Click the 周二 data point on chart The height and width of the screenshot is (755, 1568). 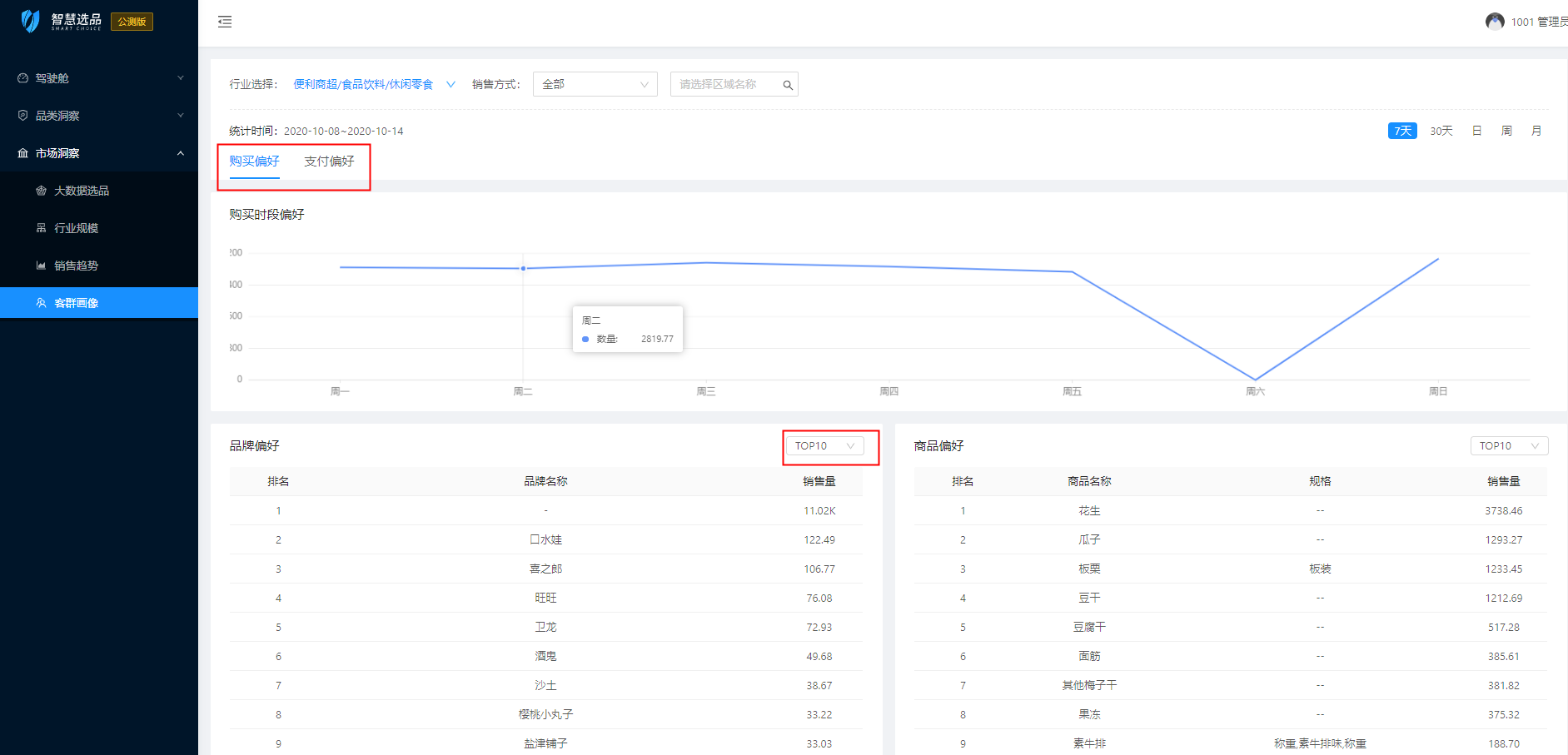(523, 268)
